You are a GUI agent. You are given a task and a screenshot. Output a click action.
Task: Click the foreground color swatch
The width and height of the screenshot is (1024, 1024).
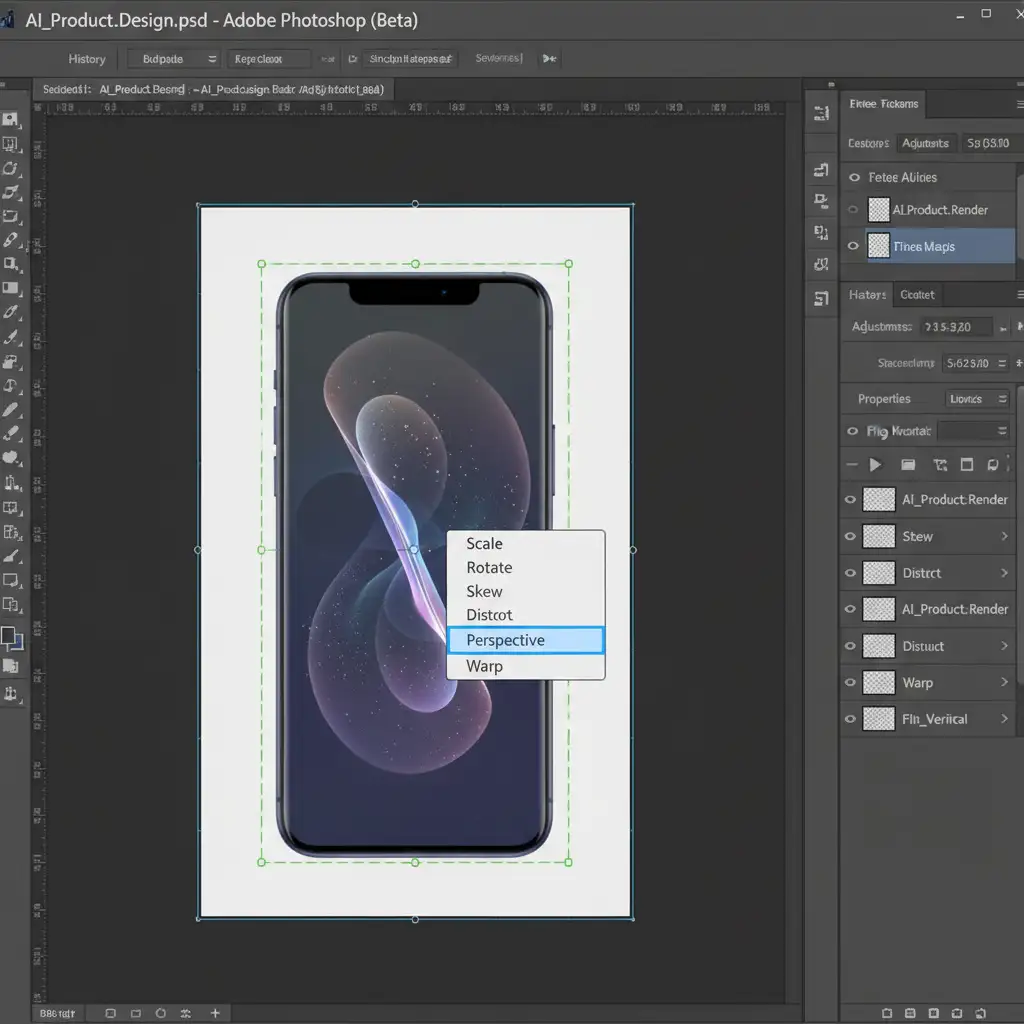[8, 636]
